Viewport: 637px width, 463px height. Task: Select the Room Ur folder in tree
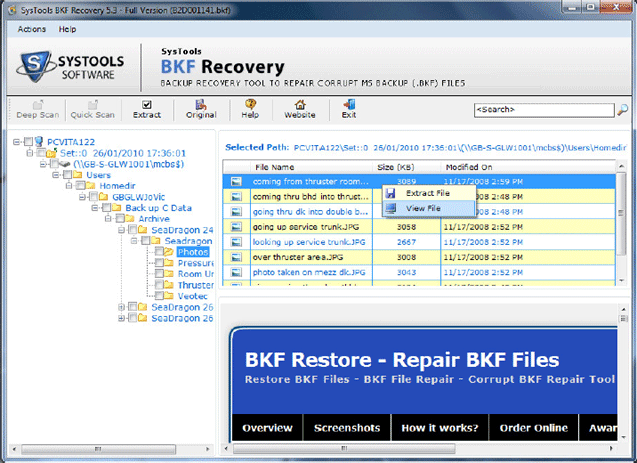tap(196, 274)
